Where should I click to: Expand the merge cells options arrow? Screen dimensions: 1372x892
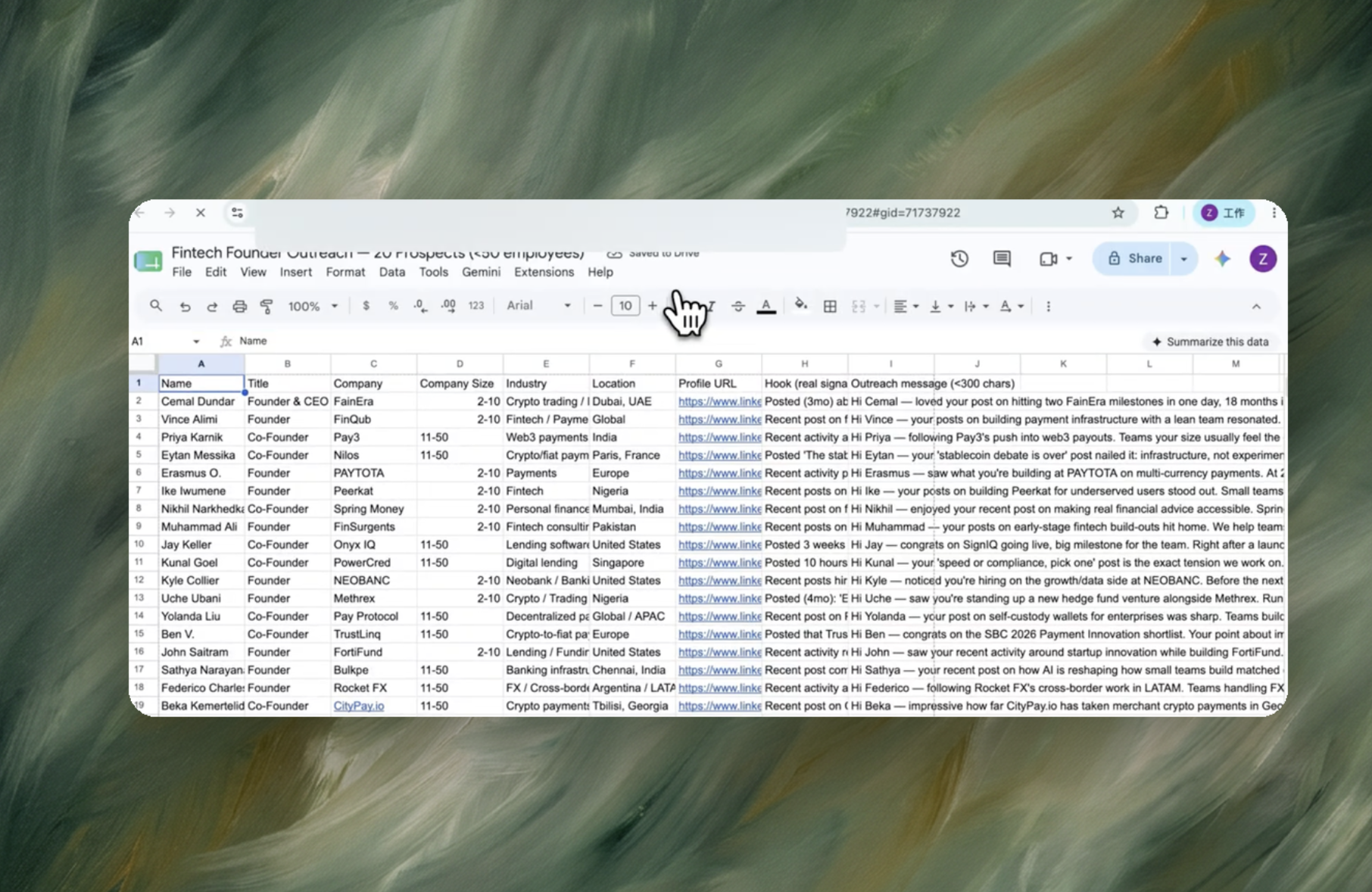click(x=876, y=306)
